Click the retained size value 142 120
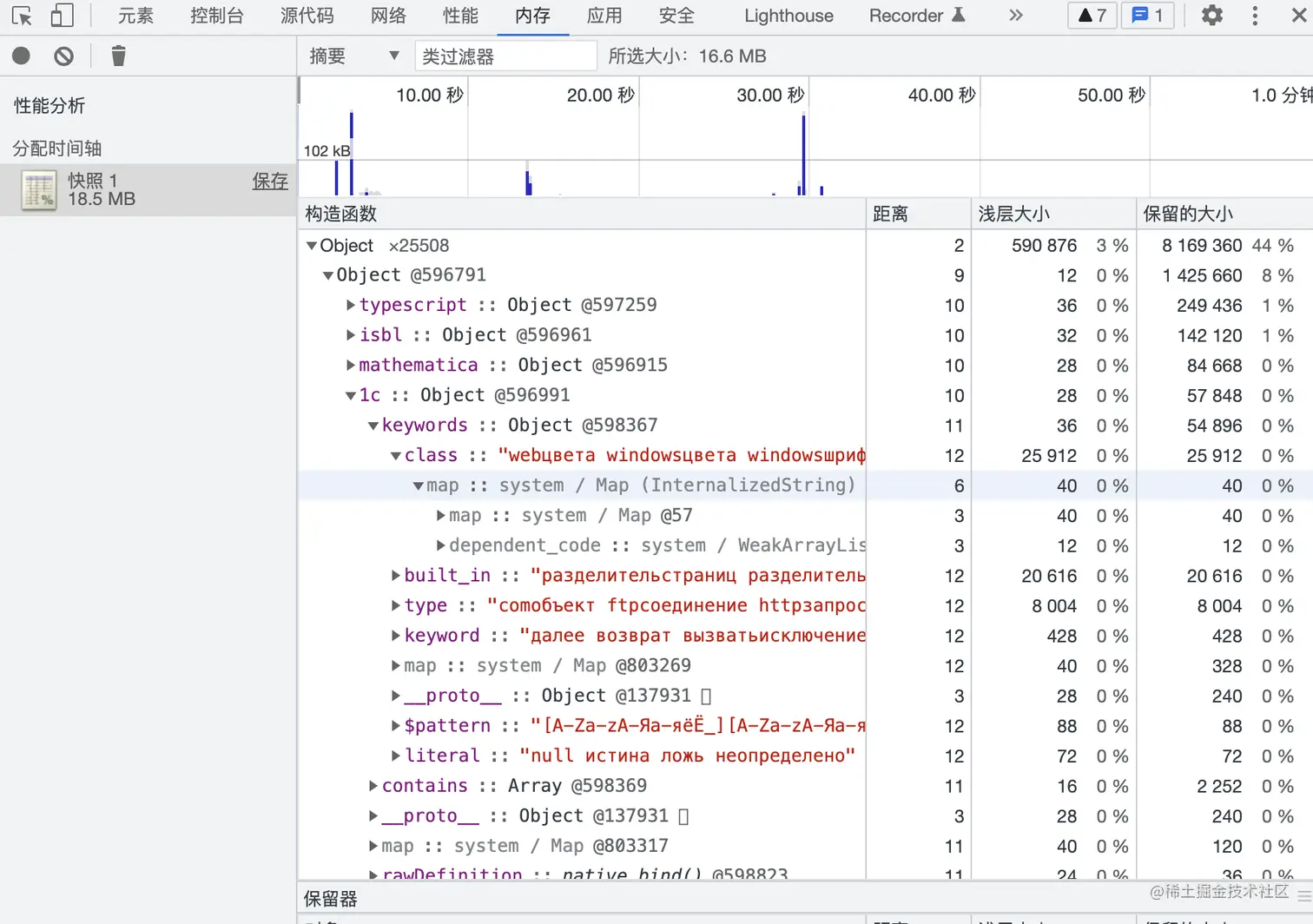The height and width of the screenshot is (924, 1313). [1210, 335]
